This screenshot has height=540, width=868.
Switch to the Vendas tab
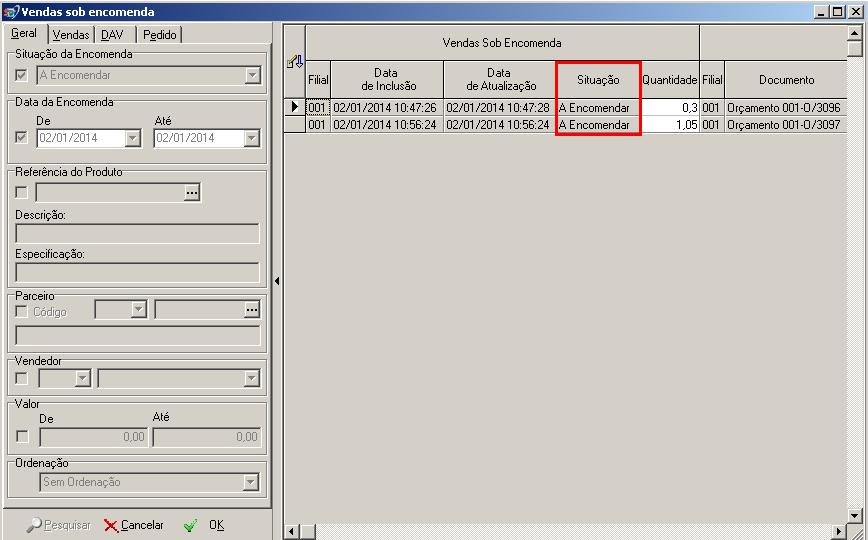pyautogui.click(x=71, y=35)
